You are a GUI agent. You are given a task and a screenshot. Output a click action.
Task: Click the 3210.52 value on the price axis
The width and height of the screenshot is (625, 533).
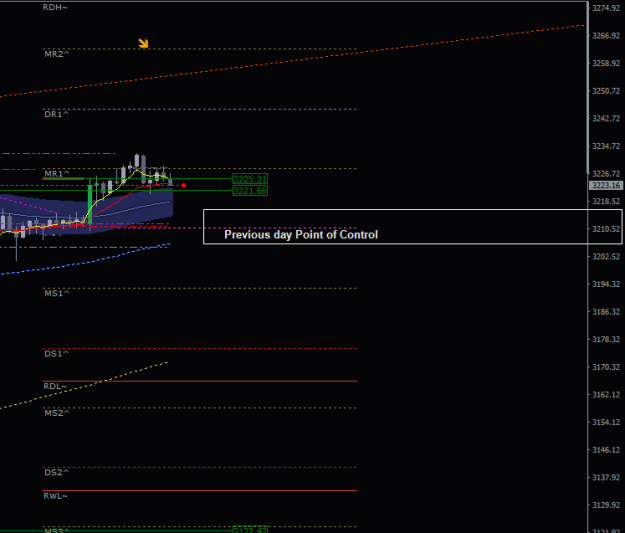606,229
